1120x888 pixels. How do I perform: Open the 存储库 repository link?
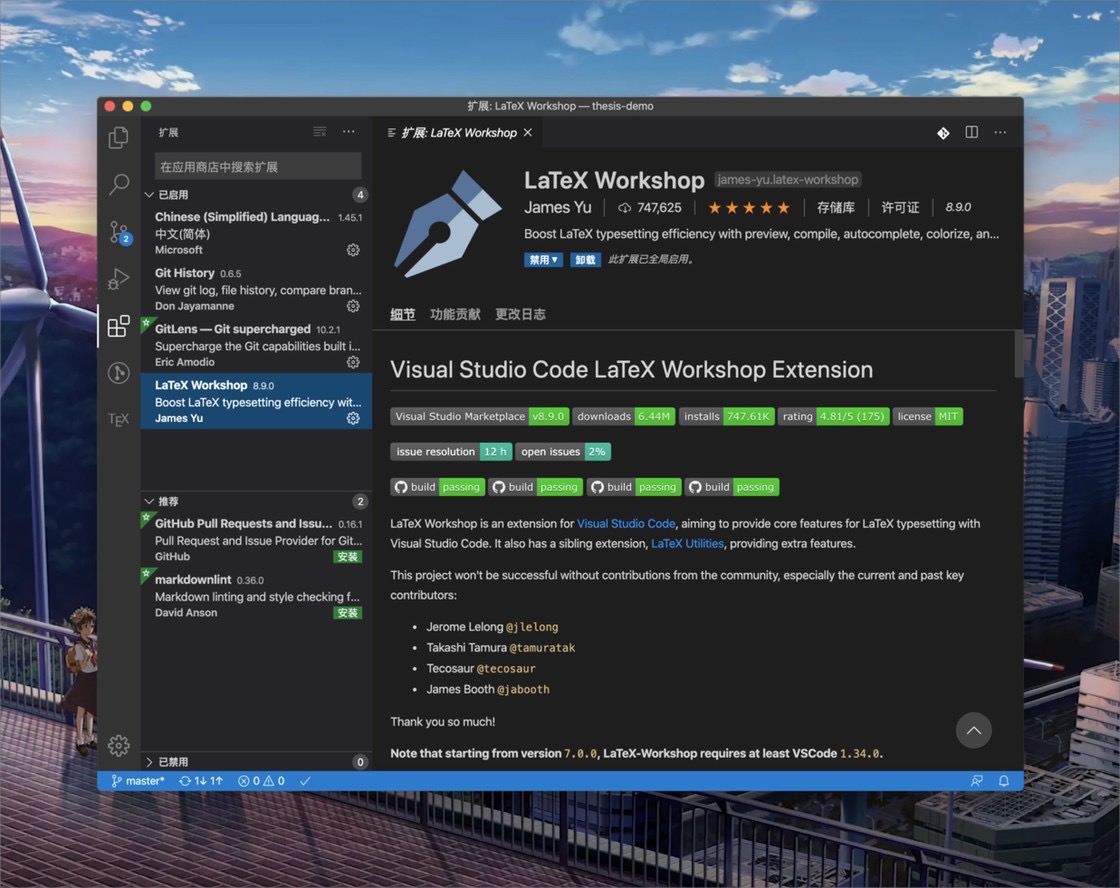tap(836, 207)
